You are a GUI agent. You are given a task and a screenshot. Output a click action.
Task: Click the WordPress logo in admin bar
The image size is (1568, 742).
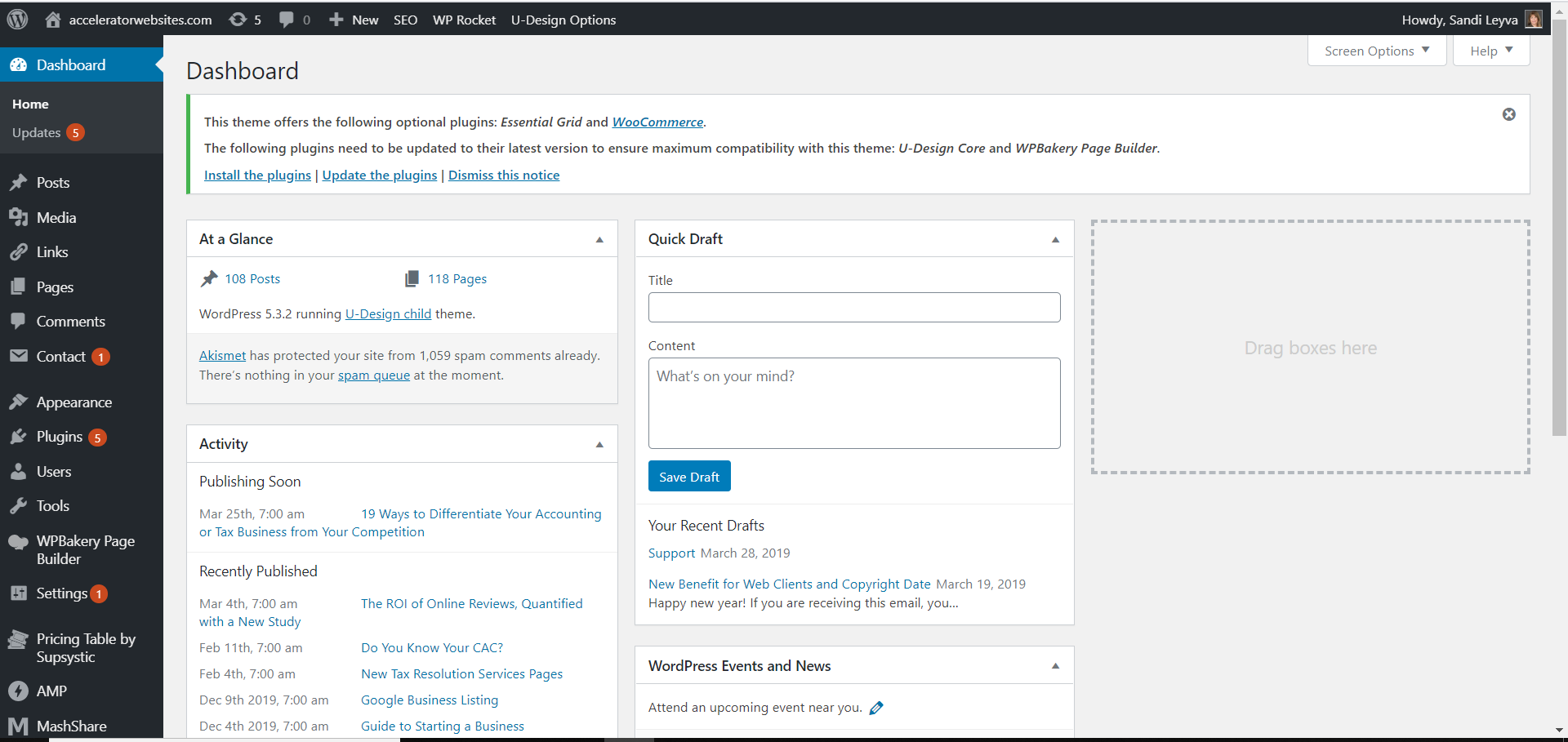pos(17,20)
